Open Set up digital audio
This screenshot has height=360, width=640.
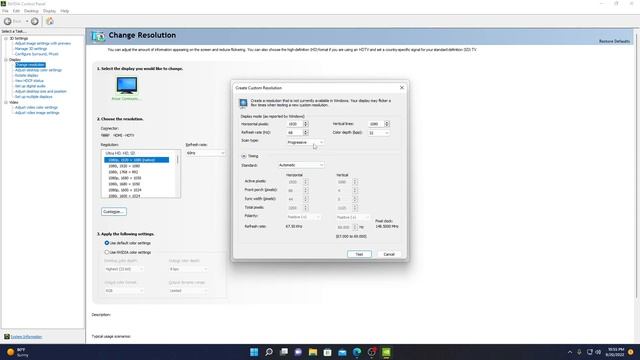[x=30, y=86]
